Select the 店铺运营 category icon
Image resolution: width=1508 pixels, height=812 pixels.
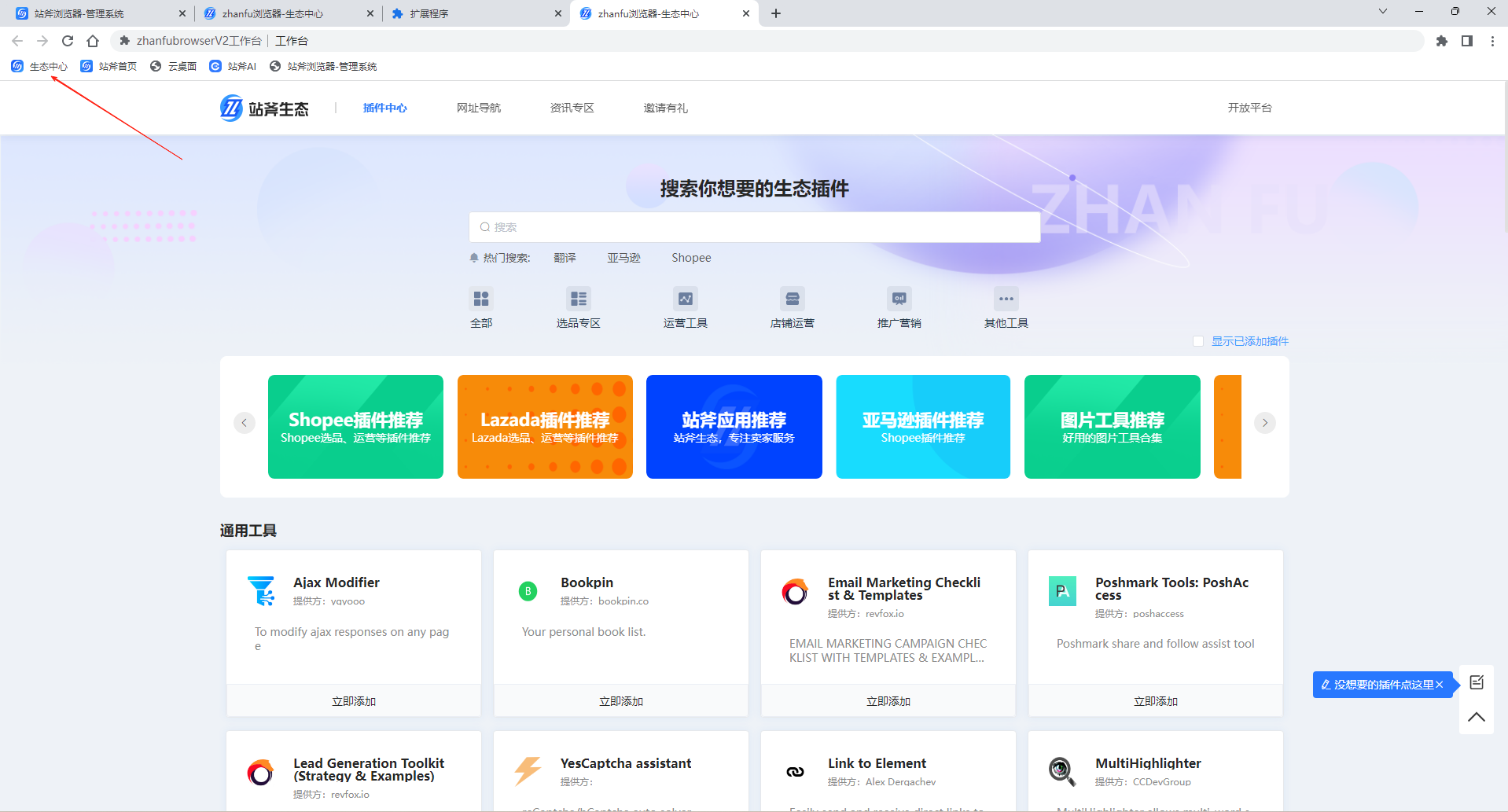pos(793,299)
